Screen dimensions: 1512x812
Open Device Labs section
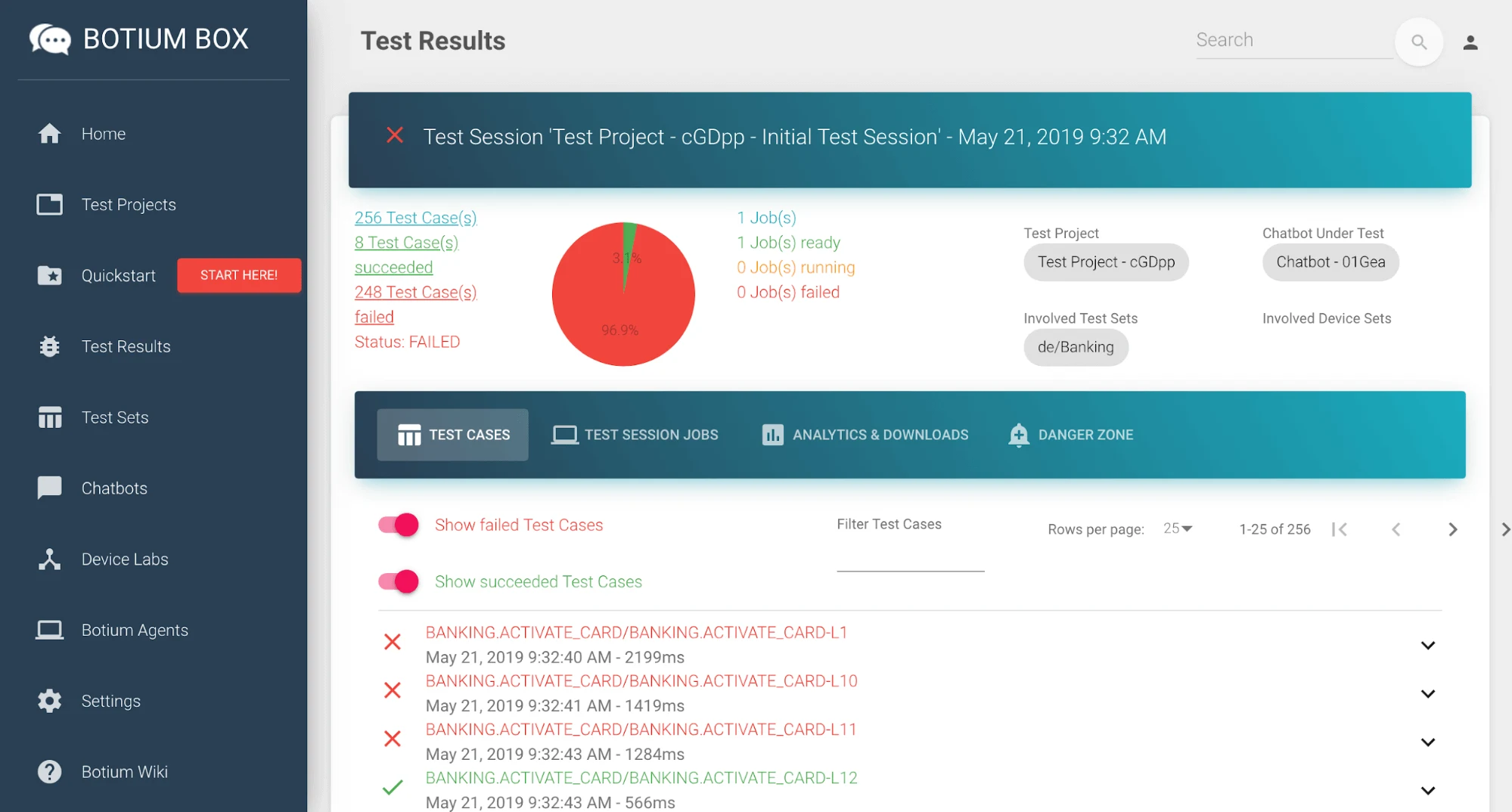(124, 559)
